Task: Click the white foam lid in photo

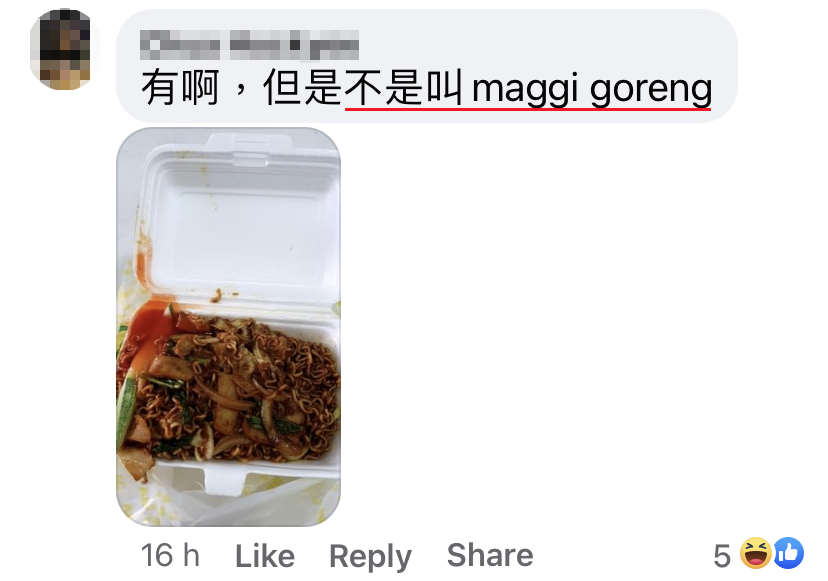Action: [x=240, y=222]
